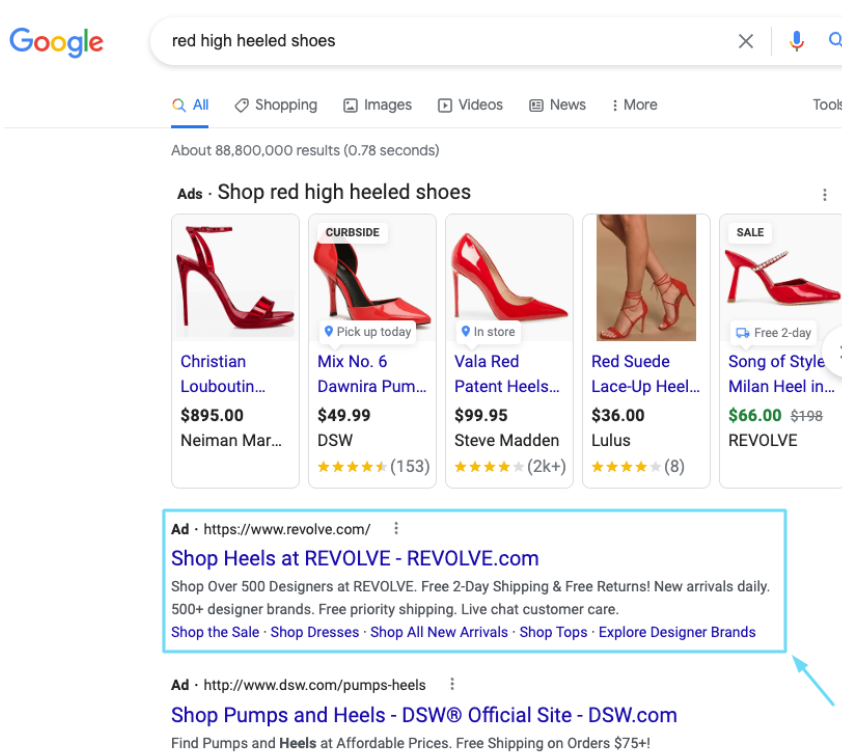Expand the More search options menu

[x=634, y=105]
